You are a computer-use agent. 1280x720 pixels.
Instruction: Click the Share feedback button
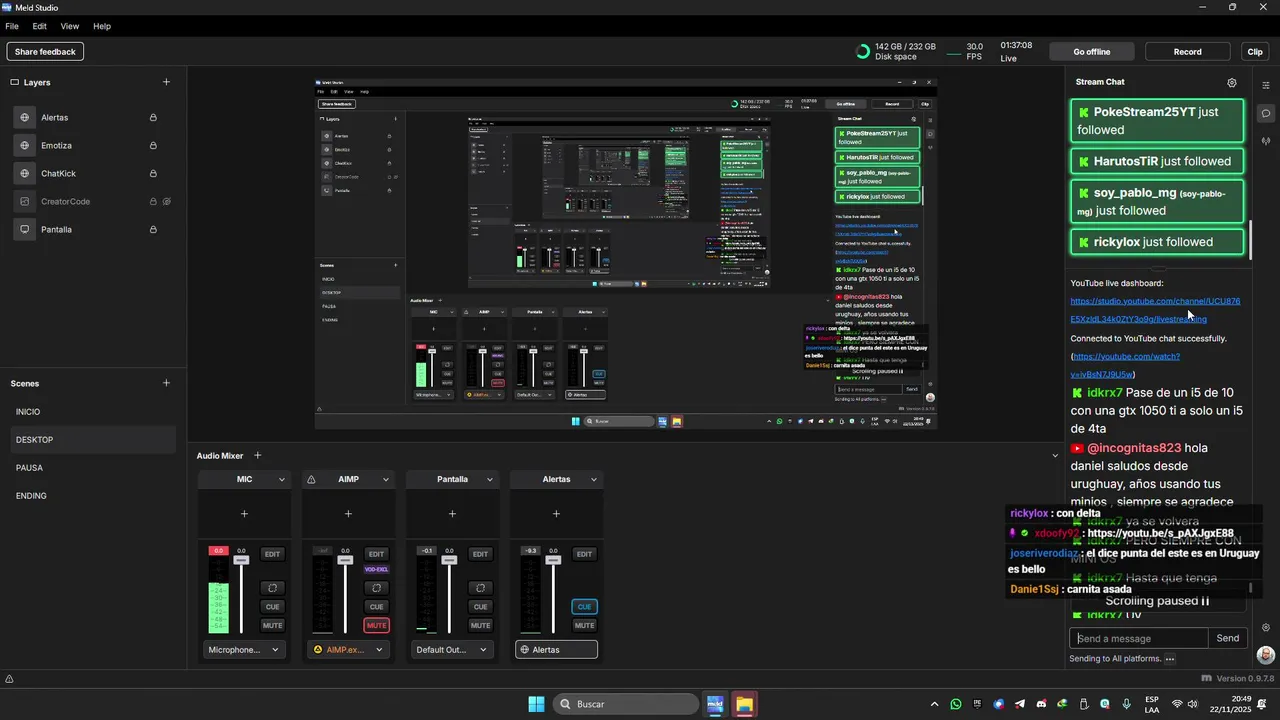click(45, 51)
